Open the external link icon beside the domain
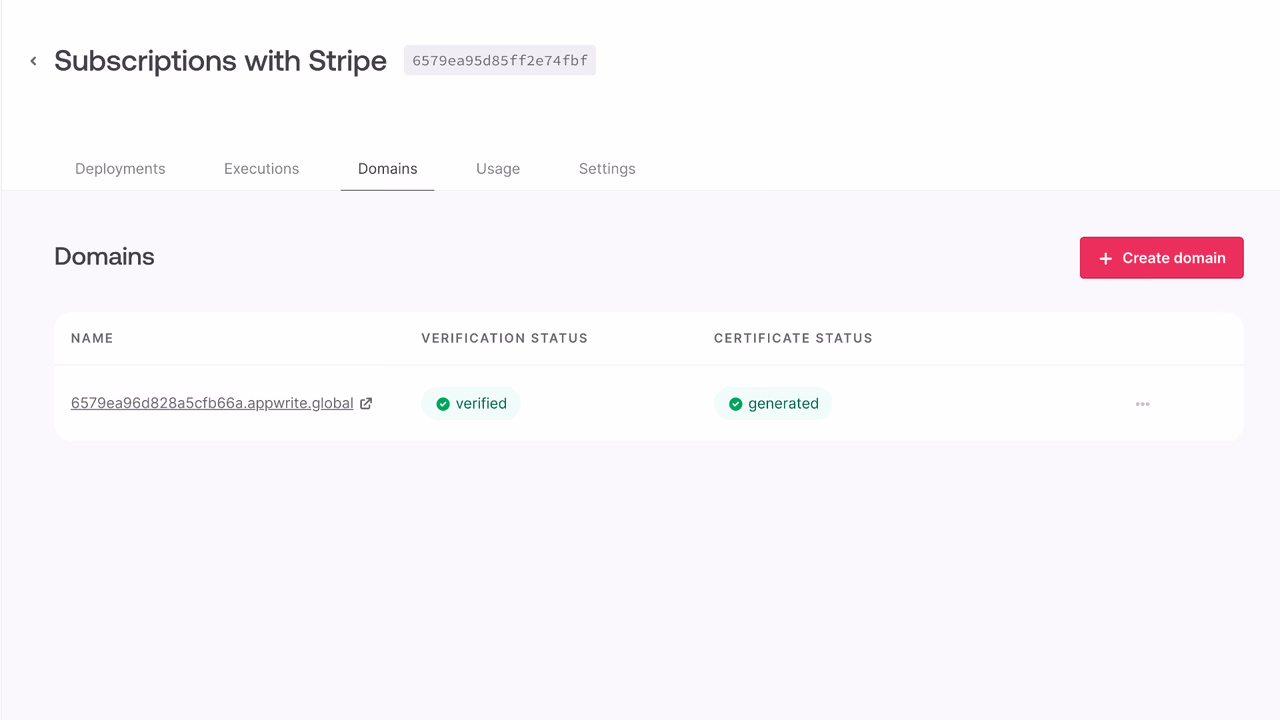 (366, 404)
